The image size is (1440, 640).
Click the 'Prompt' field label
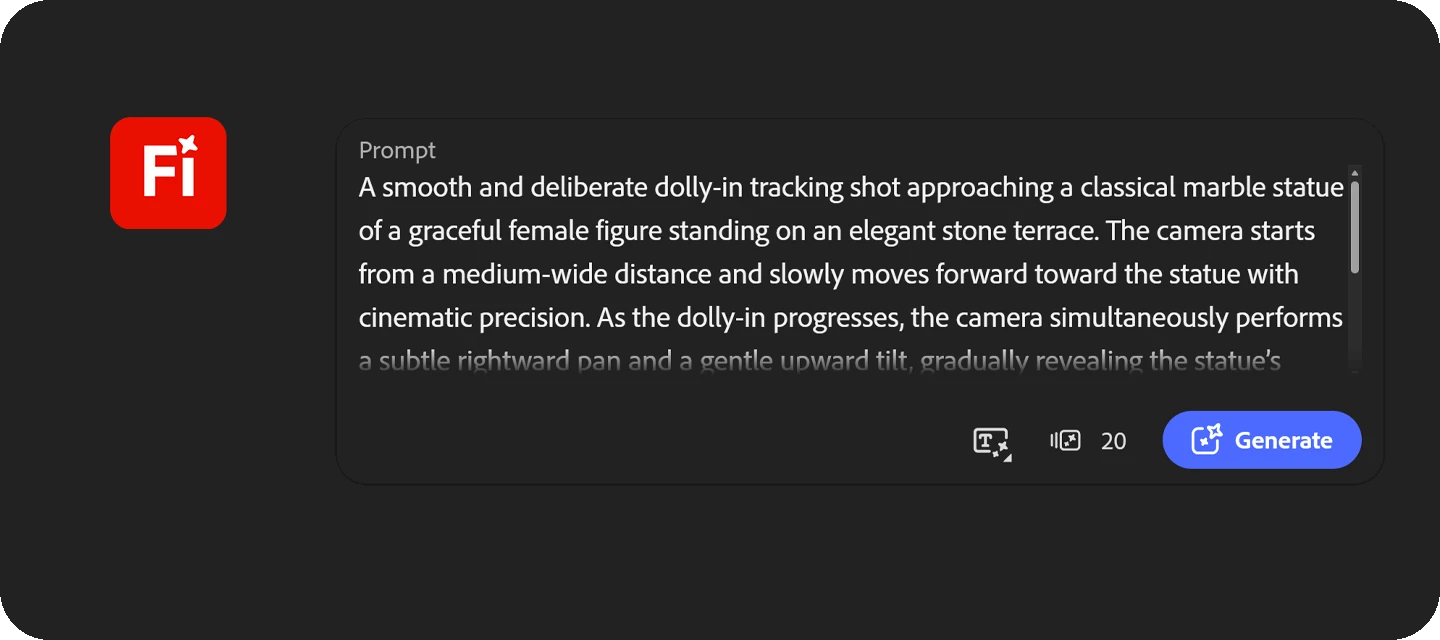pyautogui.click(x=397, y=150)
